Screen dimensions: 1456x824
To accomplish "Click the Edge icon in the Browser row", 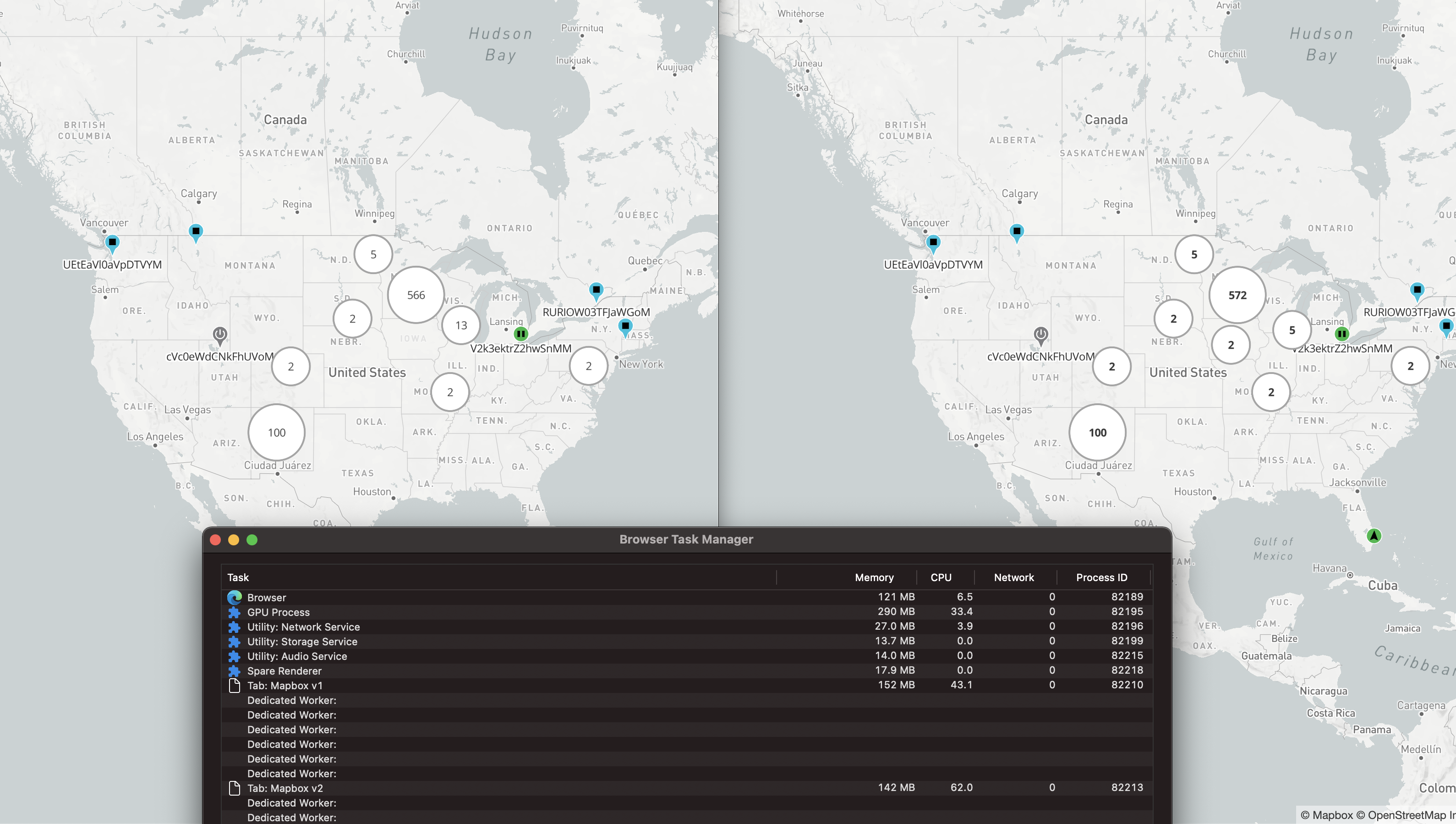I will click(x=234, y=597).
